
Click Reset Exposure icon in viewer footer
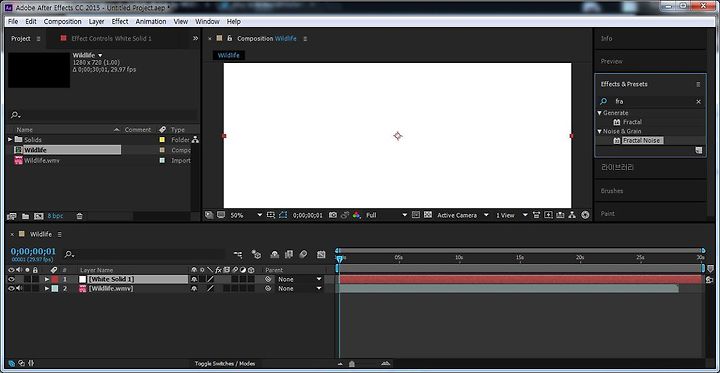point(585,215)
